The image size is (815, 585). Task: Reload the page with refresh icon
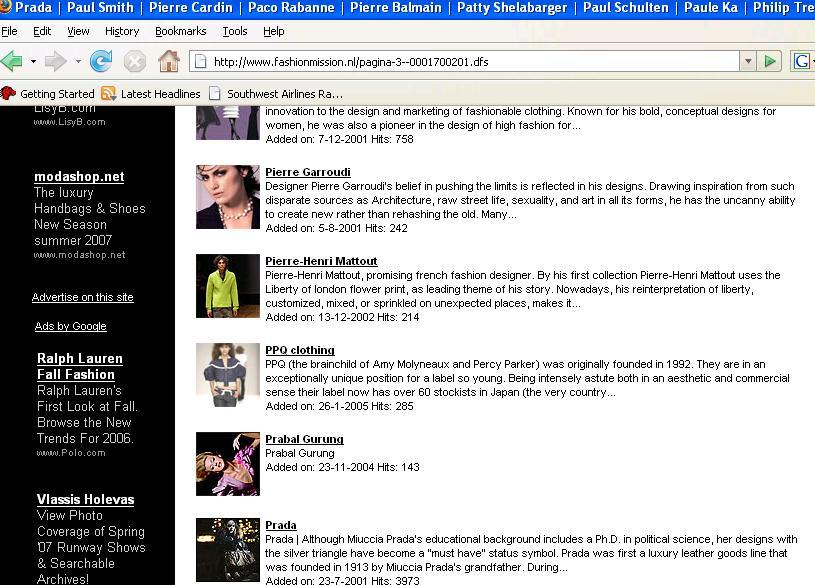coord(101,62)
